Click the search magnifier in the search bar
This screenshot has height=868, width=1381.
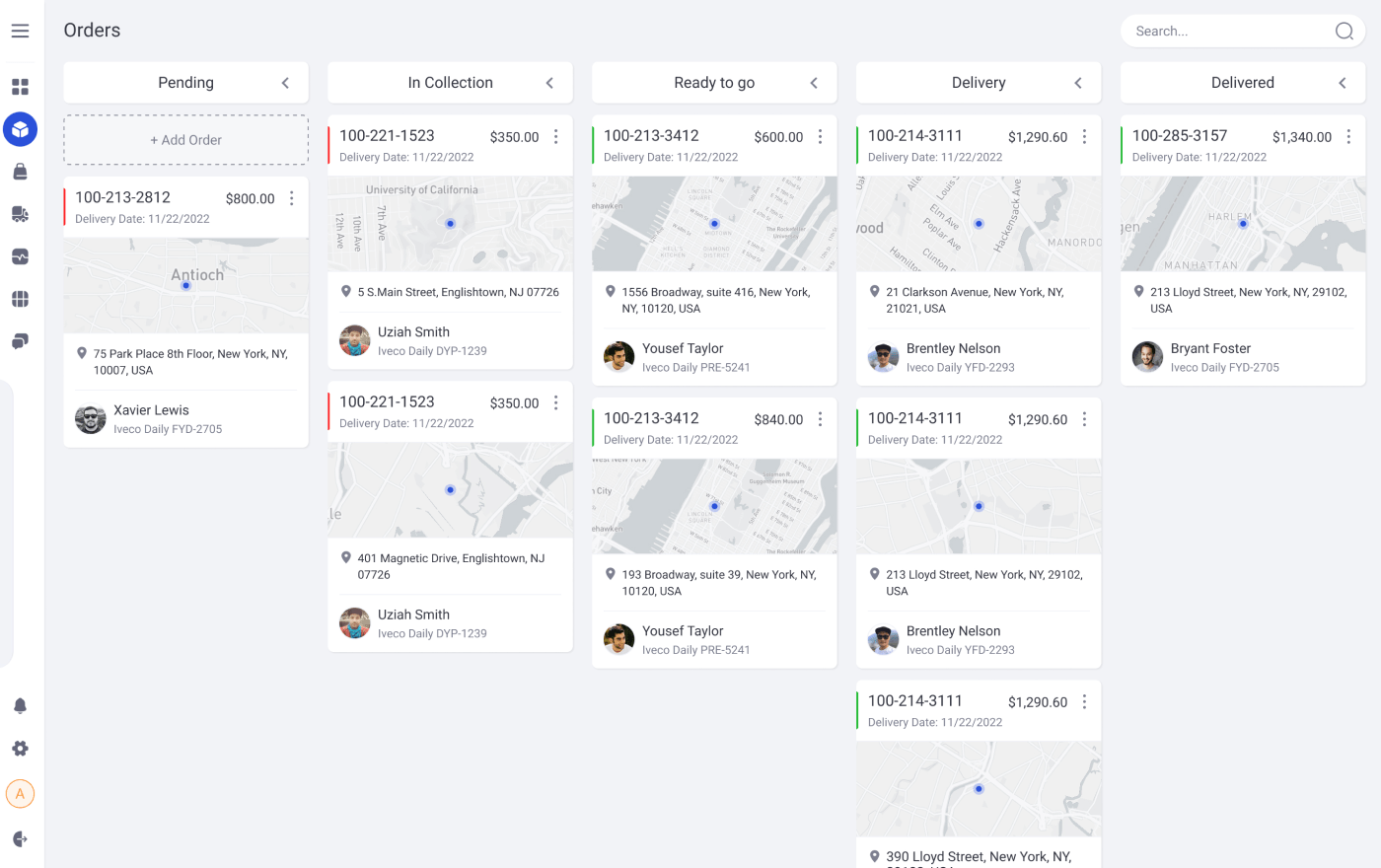(1344, 31)
